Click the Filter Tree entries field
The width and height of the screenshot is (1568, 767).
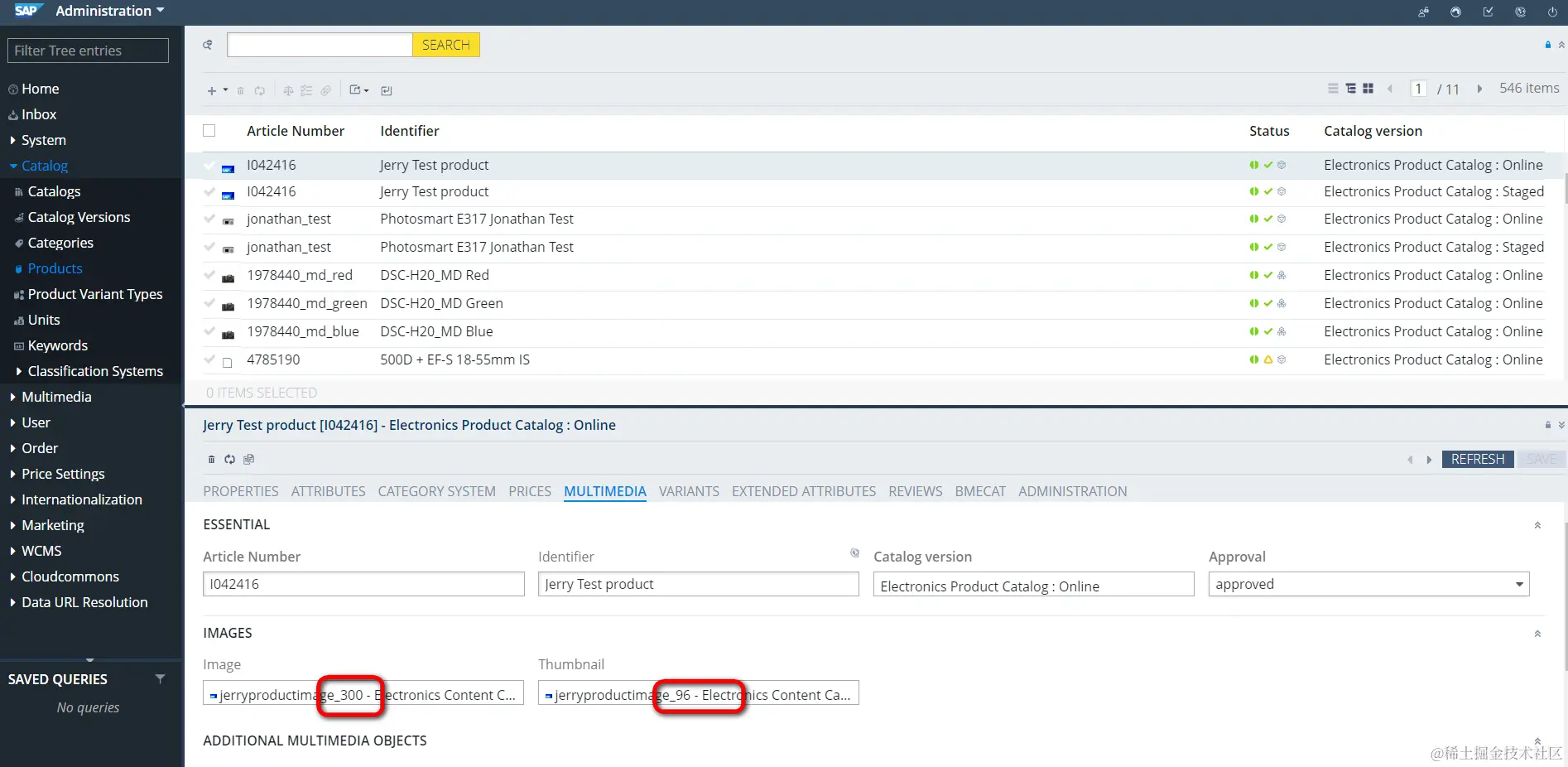coord(88,51)
